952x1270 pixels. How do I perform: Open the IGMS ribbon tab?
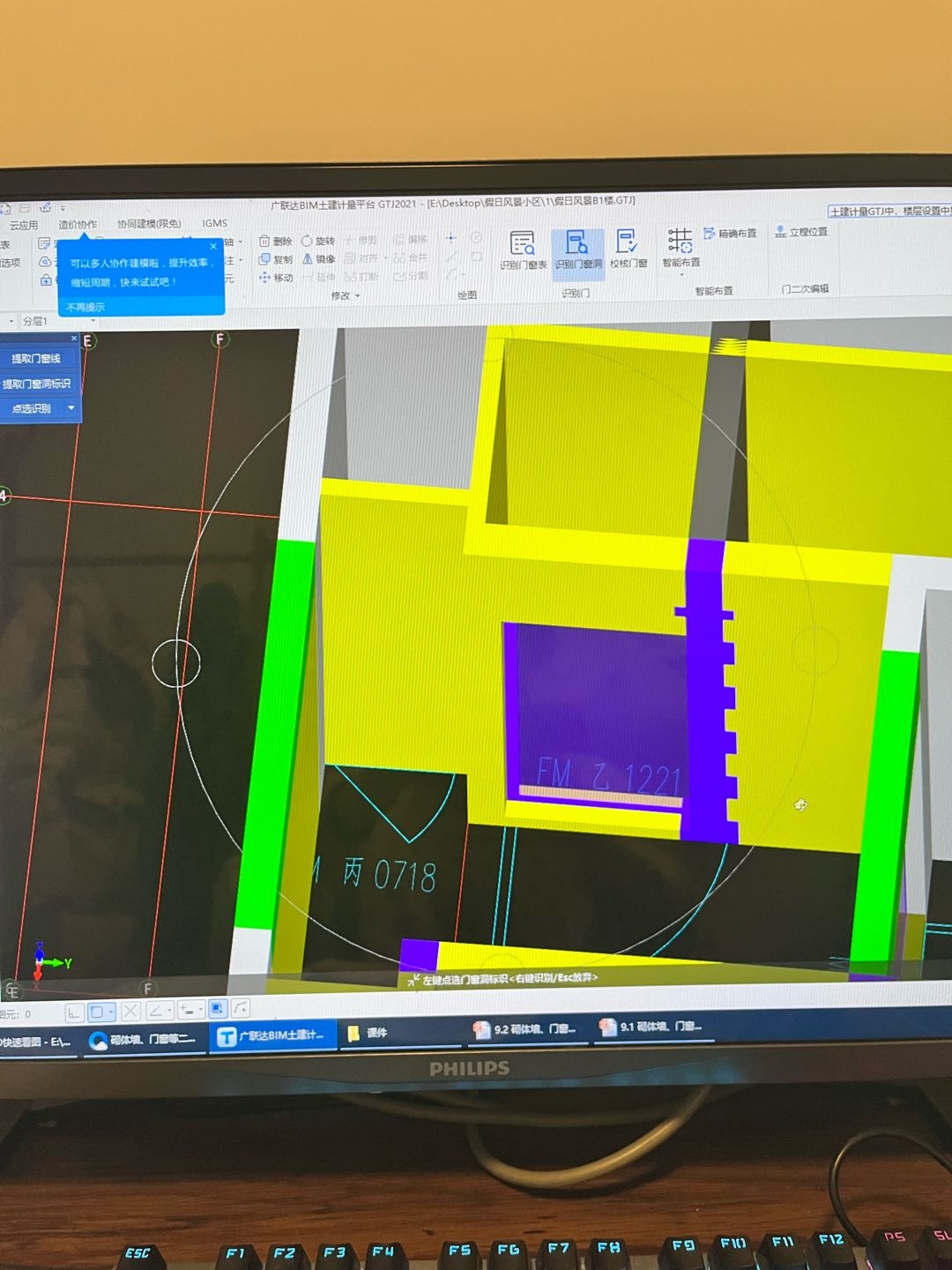tap(214, 223)
